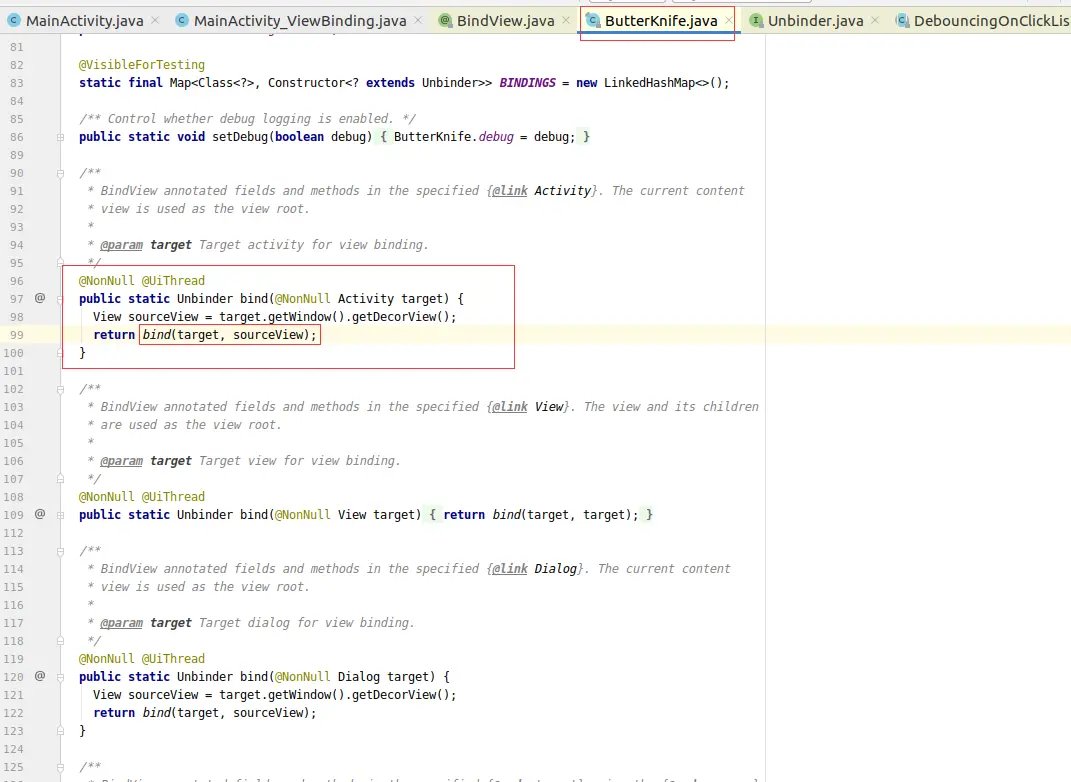Image resolution: width=1071 pixels, height=782 pixels.
Task: Click the interface icon on Unbinder.java tab
Action: click(756, 20)
